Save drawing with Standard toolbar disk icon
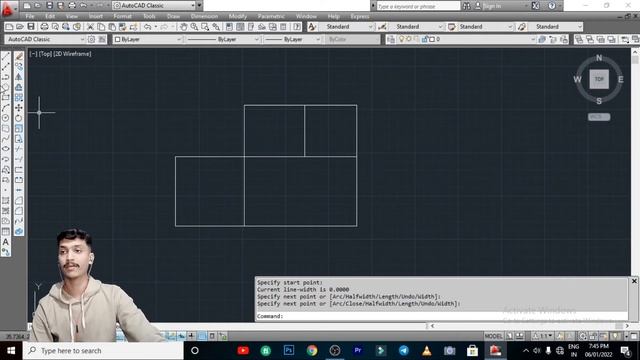The height and width of the screenshot is (360, 640). pyautogui.click(x=31, y=27)
